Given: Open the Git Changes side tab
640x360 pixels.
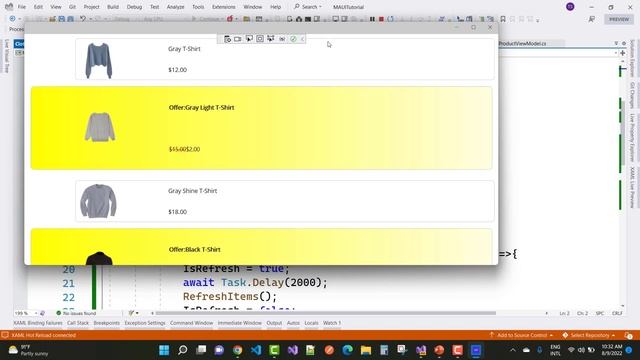Looking at the screenshot, I should point(632,95).
